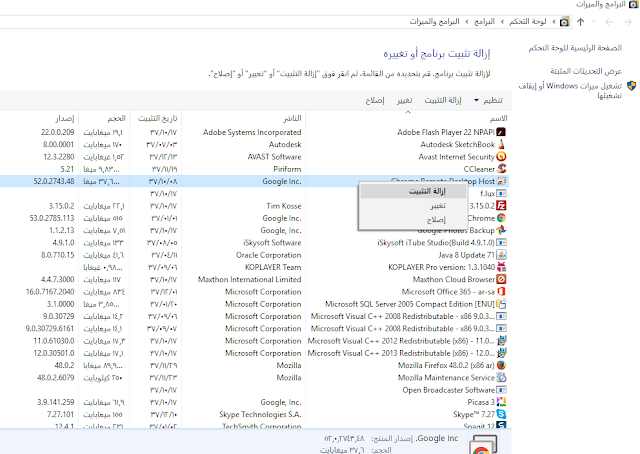640x454 pixels.
Task: Click publisher Piriform cell
Action: point(287,169)
